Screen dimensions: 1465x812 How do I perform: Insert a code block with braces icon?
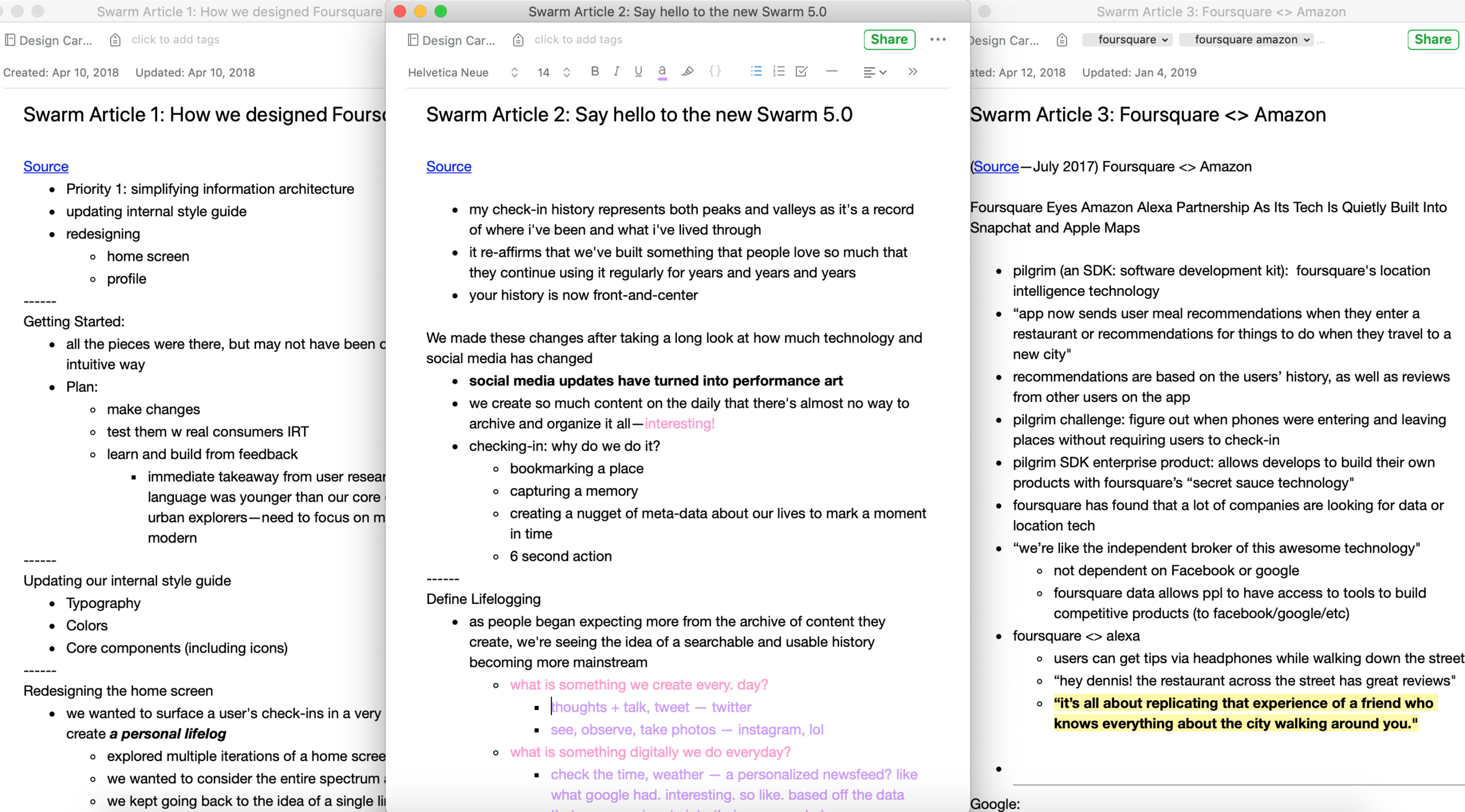pyautogui.click(x=715, y=71)
